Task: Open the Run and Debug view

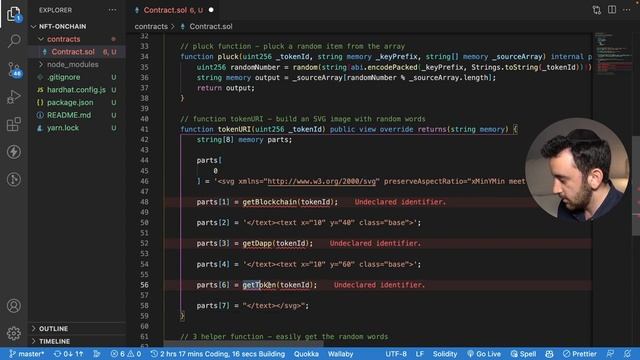Action: [x=13, y=97]
